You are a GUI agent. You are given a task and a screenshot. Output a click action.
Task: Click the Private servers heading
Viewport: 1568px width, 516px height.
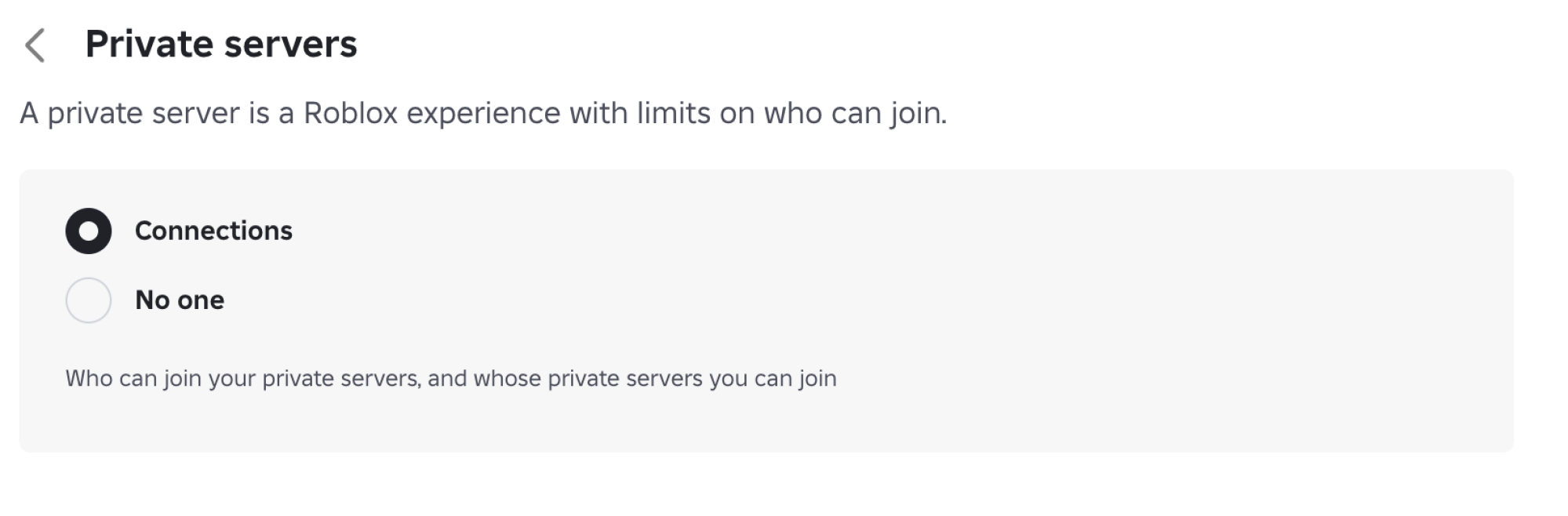pyautogui.click(x=222, y=45)
